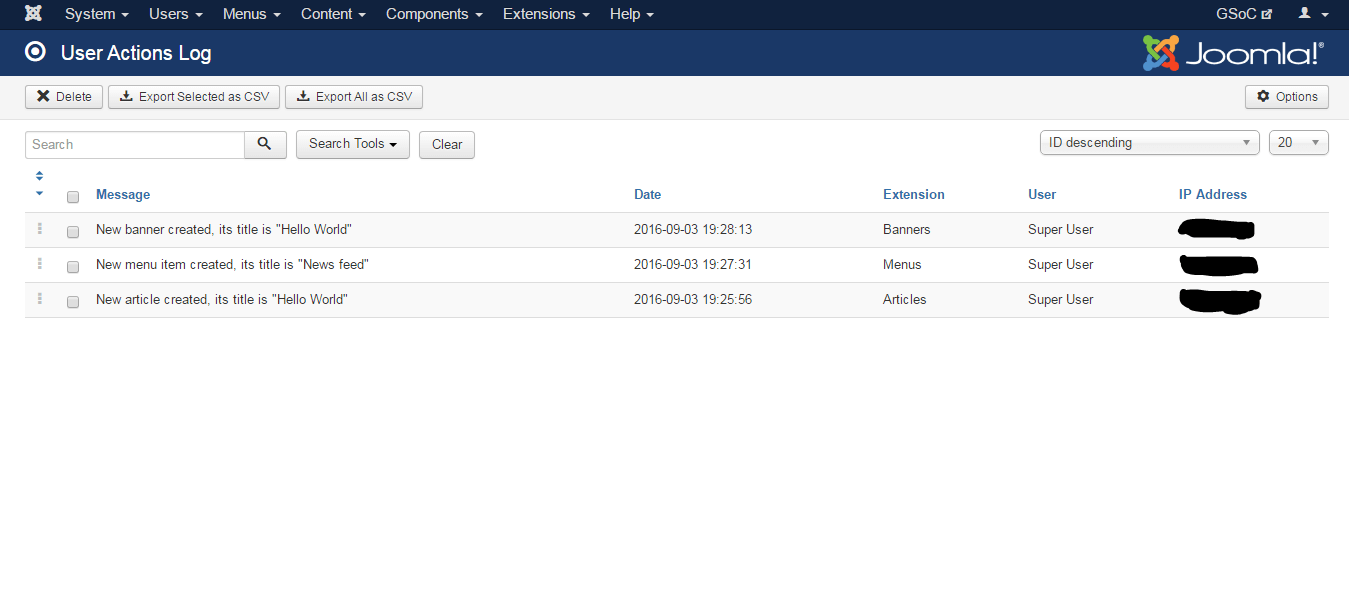Click drag handle of the article log row
The image size is (1349, 609).
pos(40,299)
